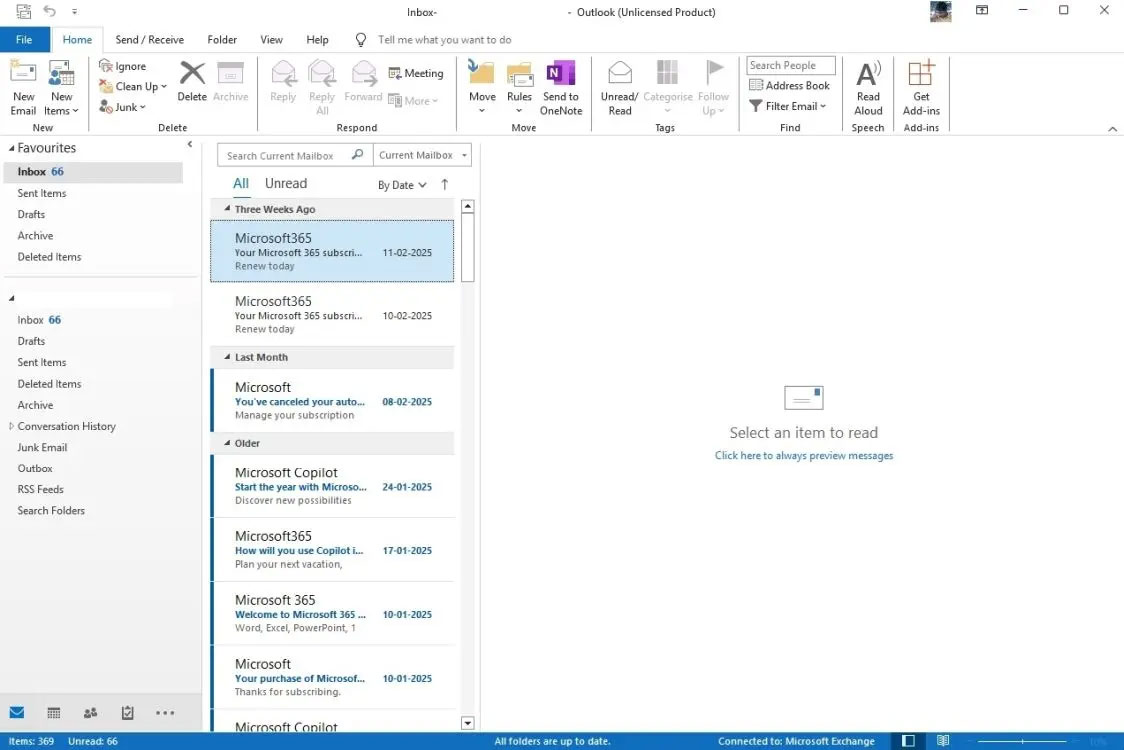Send the message to OneNote
The width and height of the screenshot is (1124, 750).
point(560,85)
